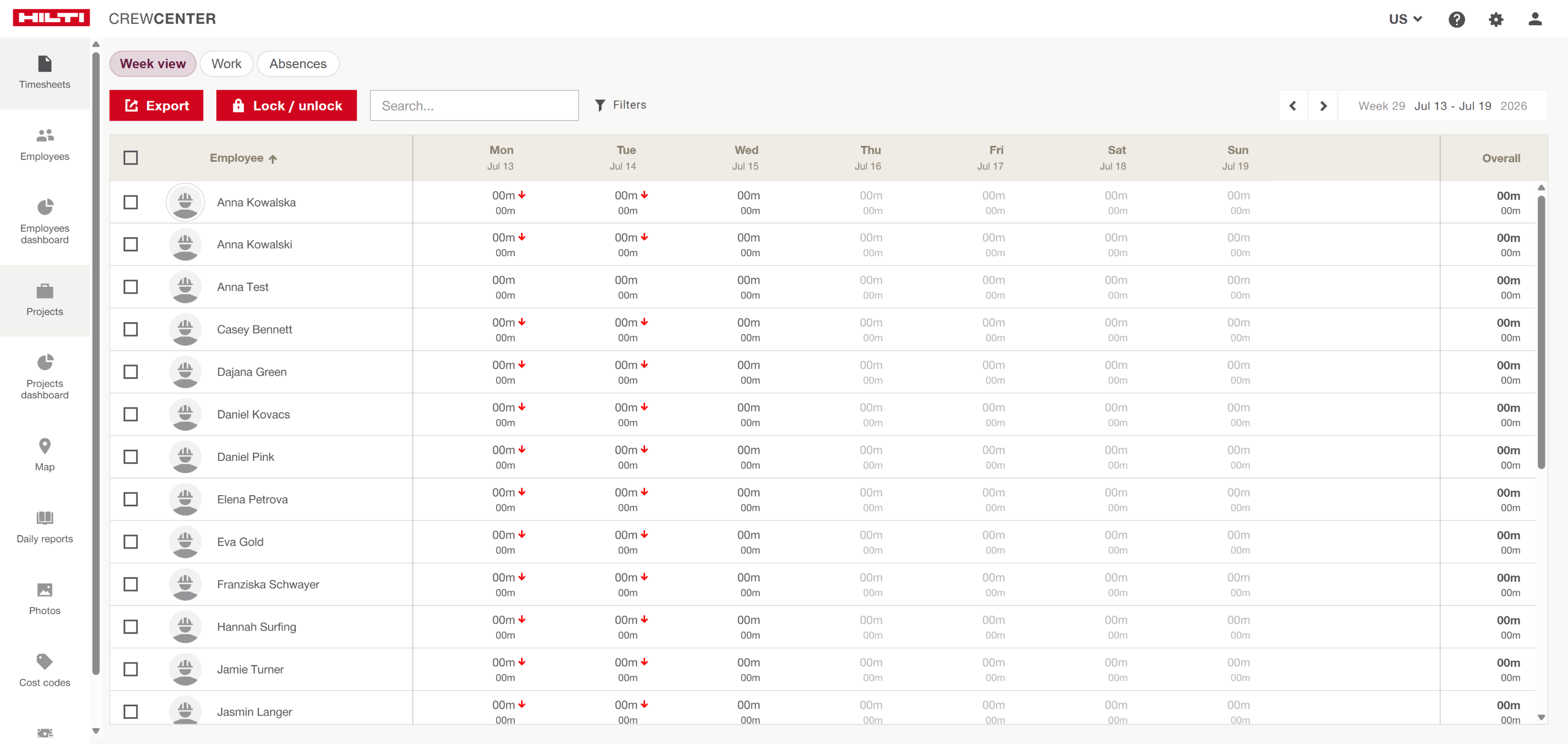Open Daily reports book icon
Image resolution: width=1568 pixels, height=744 pixels.
(45, 518)
